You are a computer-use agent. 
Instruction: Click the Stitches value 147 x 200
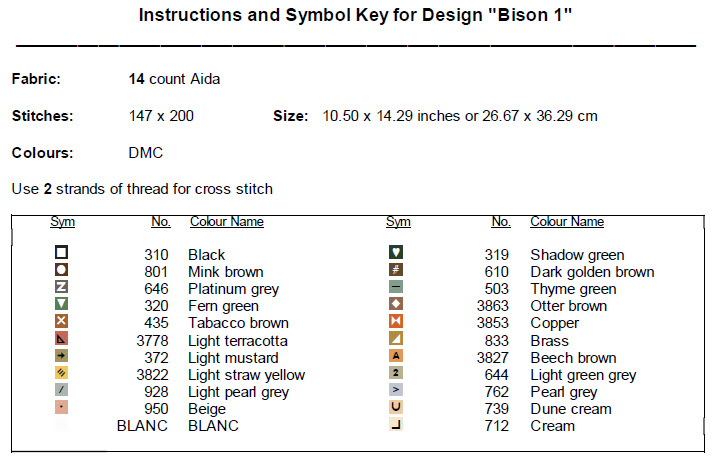[x=161, y=116]
